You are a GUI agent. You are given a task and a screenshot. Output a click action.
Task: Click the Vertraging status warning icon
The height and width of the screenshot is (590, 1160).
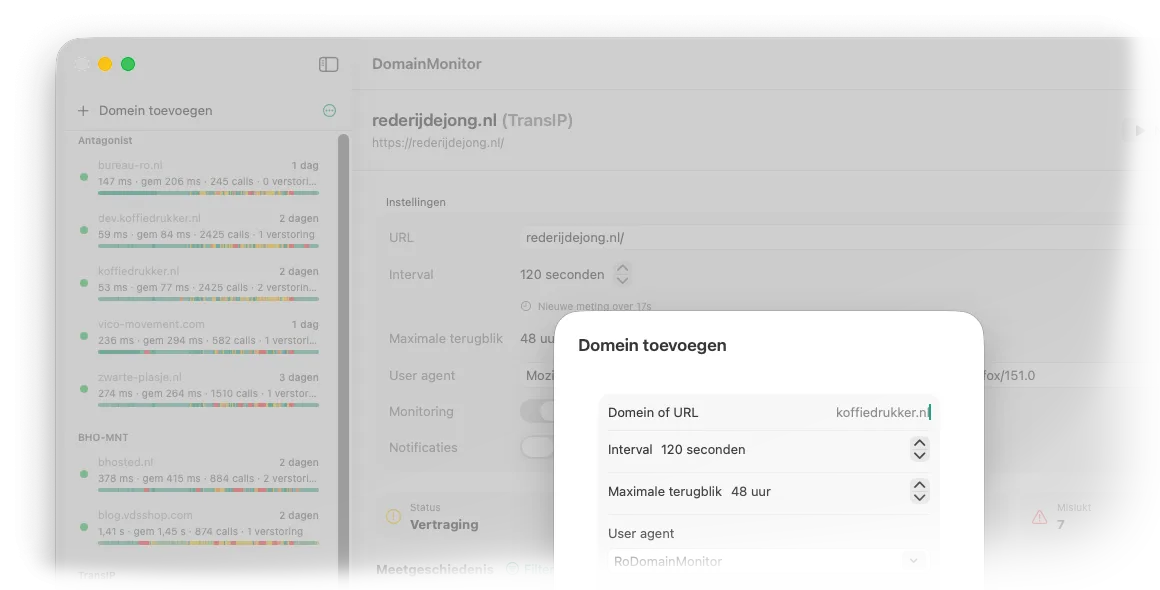394,517
